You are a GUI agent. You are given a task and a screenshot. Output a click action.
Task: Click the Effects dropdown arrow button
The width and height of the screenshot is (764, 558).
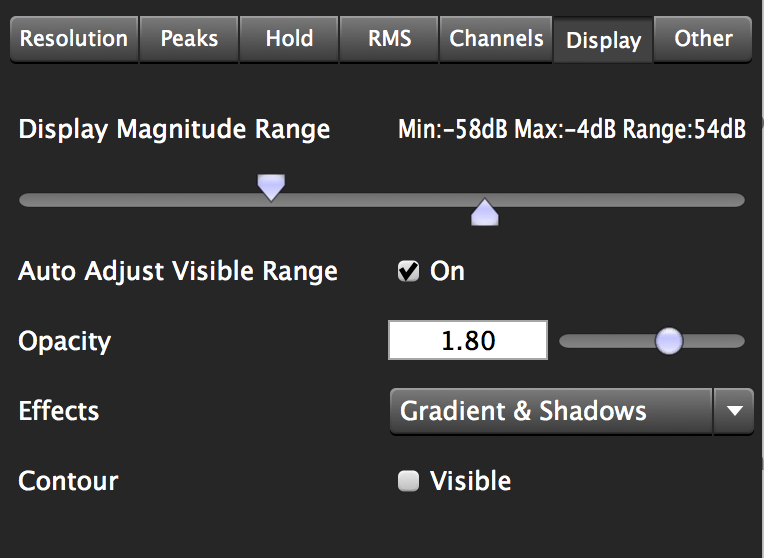tap(734, 411)
